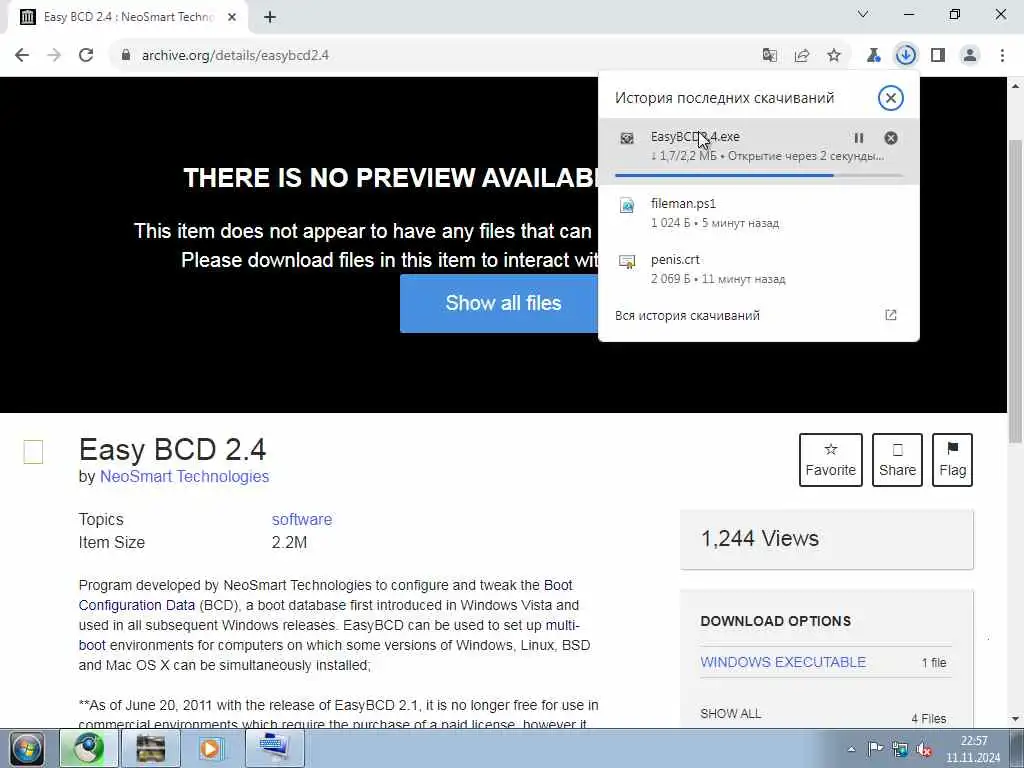
Task: Open the profile avatar menu
Action: tap(970, 55)
